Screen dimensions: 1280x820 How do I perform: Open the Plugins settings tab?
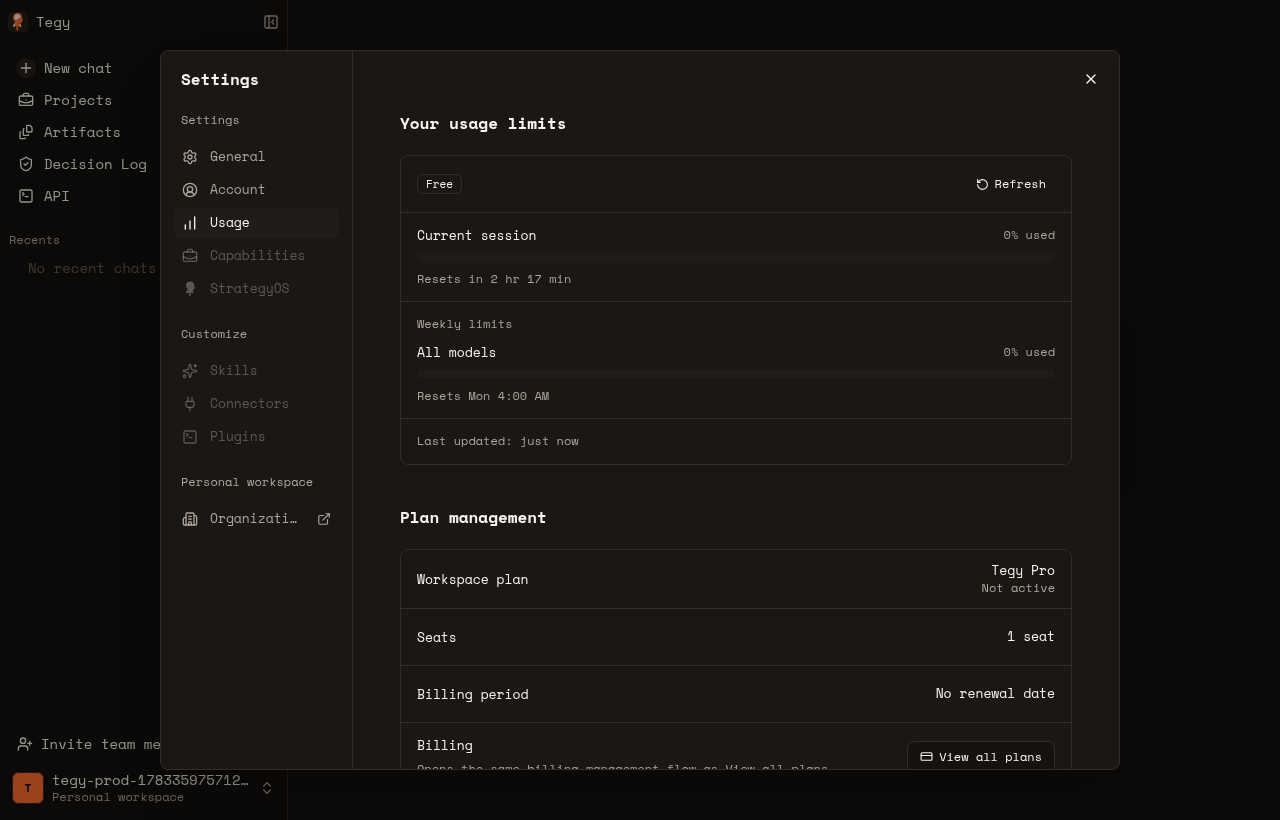pyautogui.click(x=256, y=437)
